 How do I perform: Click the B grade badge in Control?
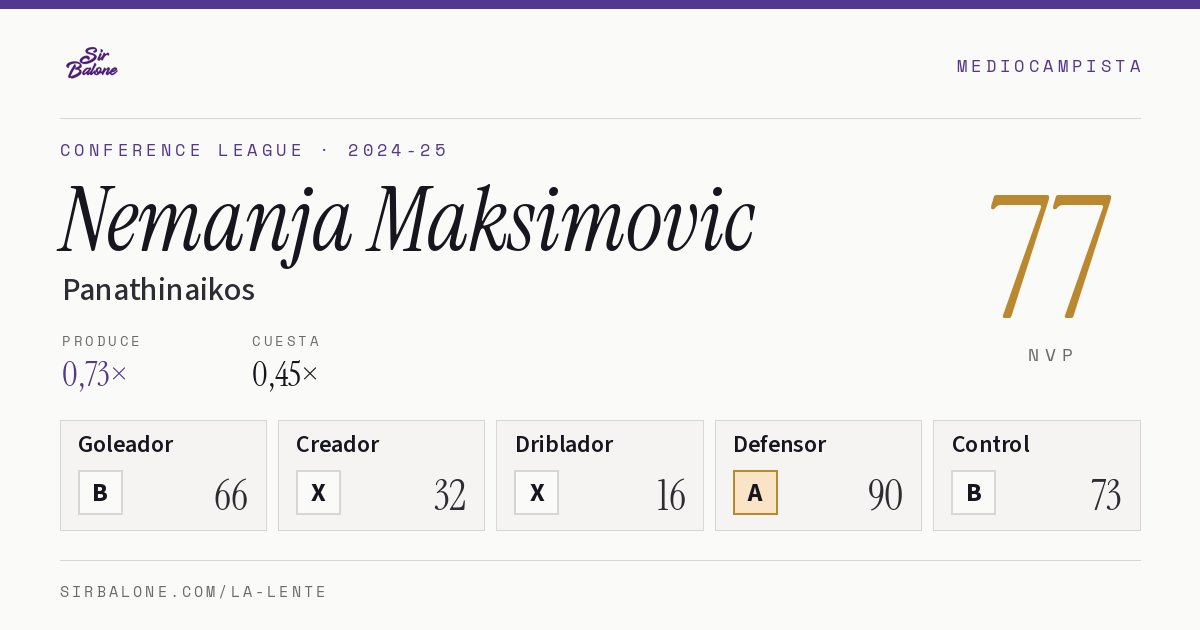pos(974,492)
